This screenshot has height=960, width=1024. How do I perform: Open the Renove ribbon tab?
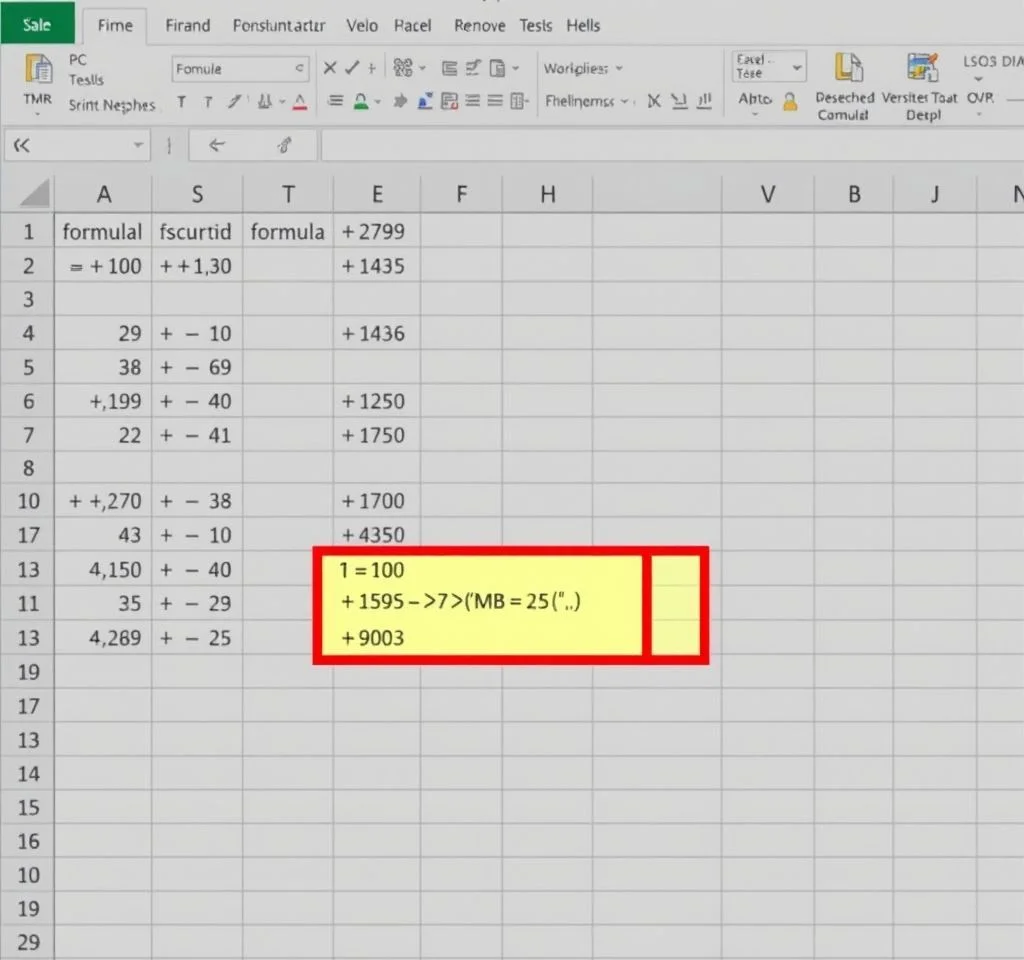(479, 25)
